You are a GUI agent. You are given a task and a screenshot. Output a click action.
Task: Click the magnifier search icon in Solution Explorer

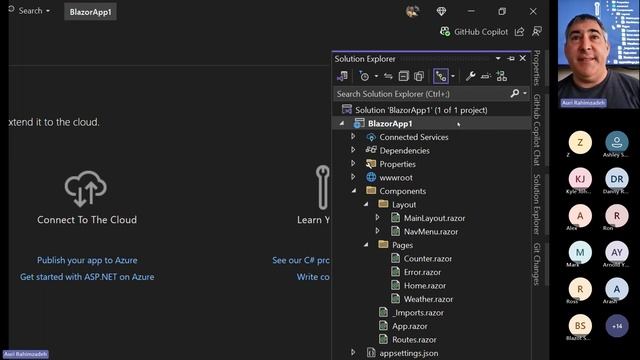pos(515,93)
